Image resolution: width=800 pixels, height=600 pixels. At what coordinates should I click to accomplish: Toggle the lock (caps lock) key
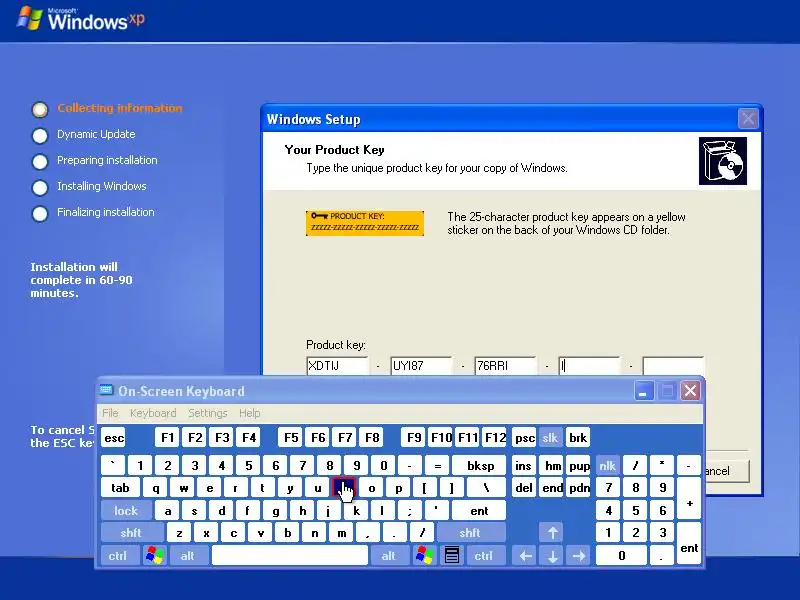pos(126,510)
